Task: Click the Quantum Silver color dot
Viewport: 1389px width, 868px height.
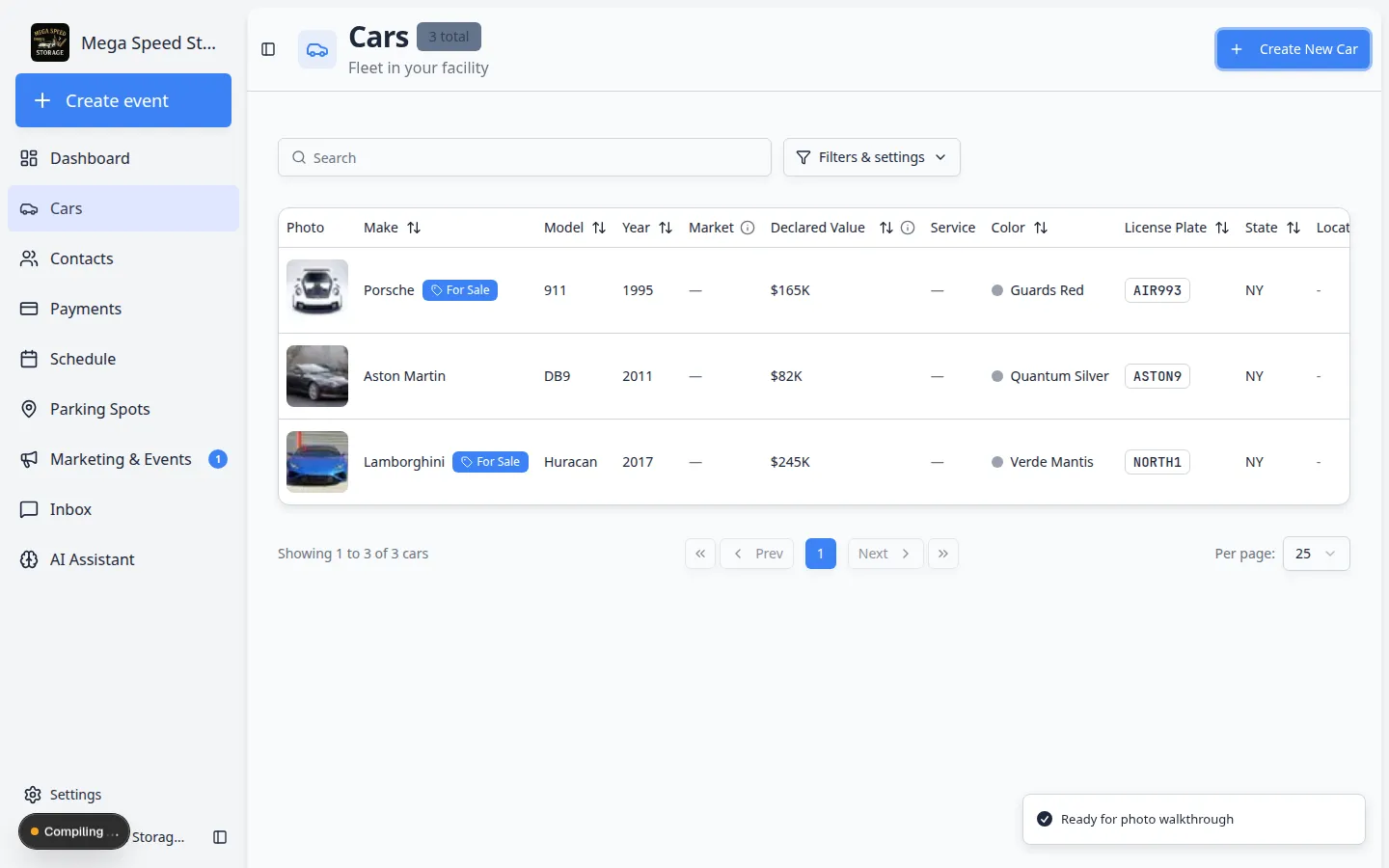Action: click(997, 376)
